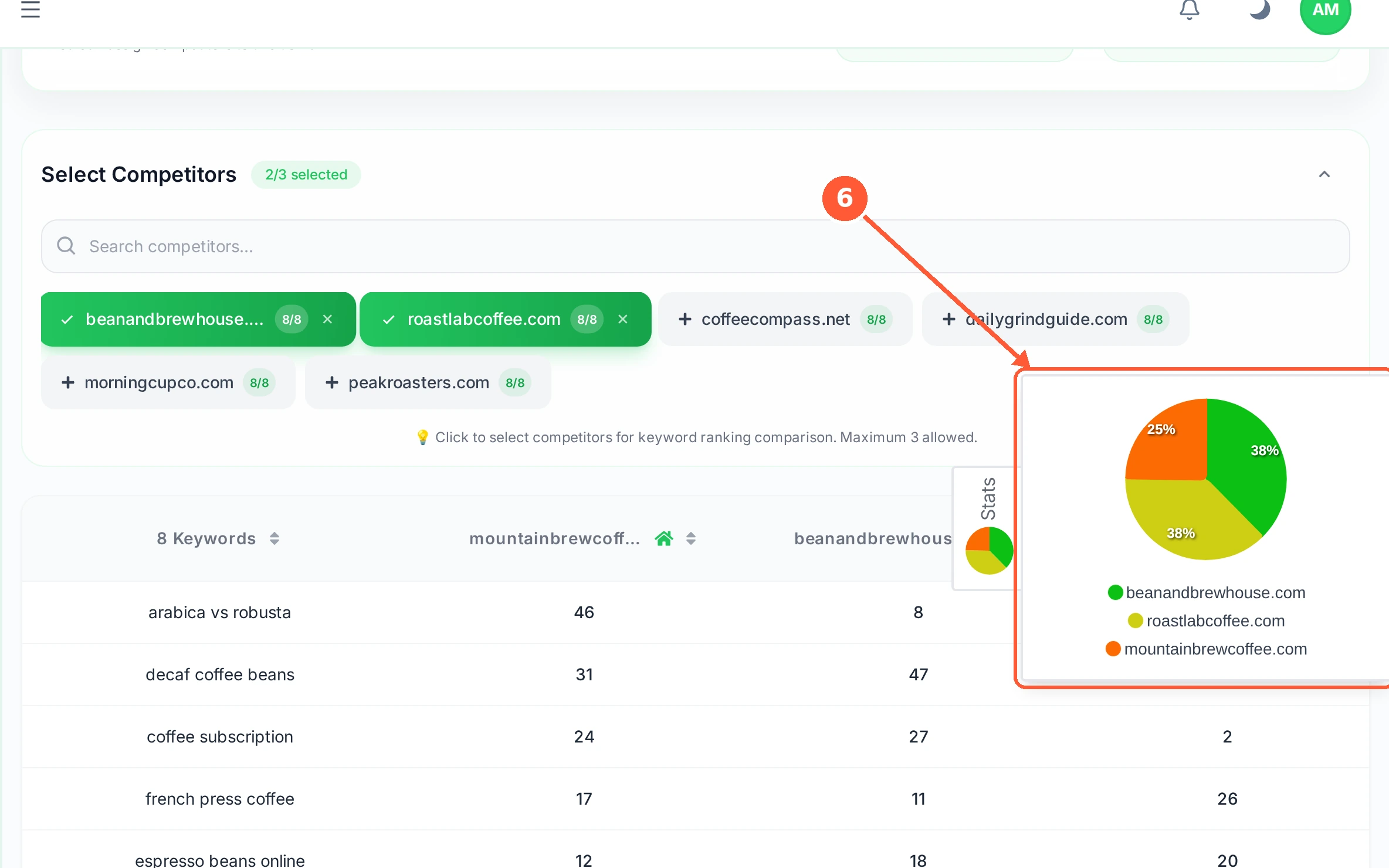Add coffeecompass.net as competitor
Screen dimensions: 1389x868
point(785,319)
